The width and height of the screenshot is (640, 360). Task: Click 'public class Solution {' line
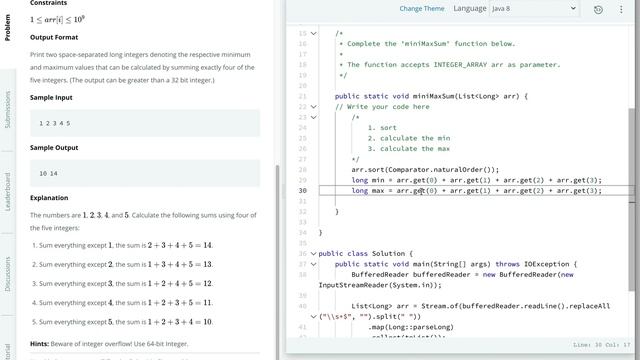point(366,253)
